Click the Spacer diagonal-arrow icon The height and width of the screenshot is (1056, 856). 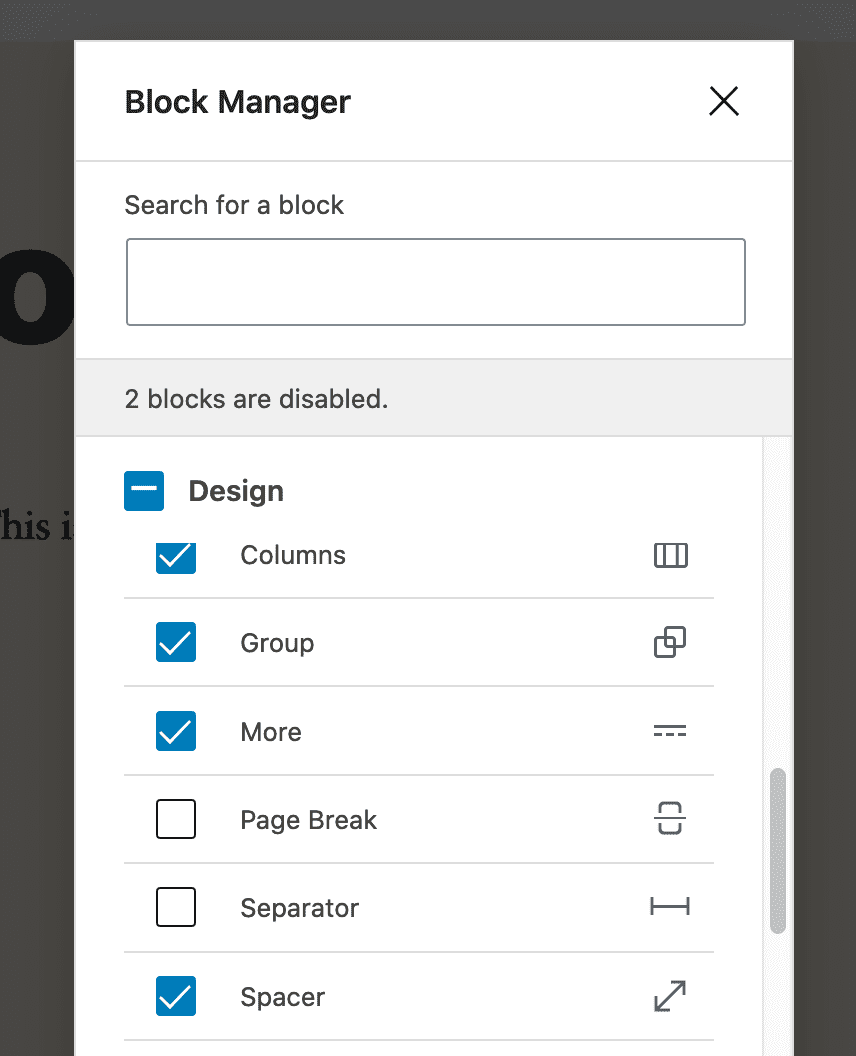point(669,996)
